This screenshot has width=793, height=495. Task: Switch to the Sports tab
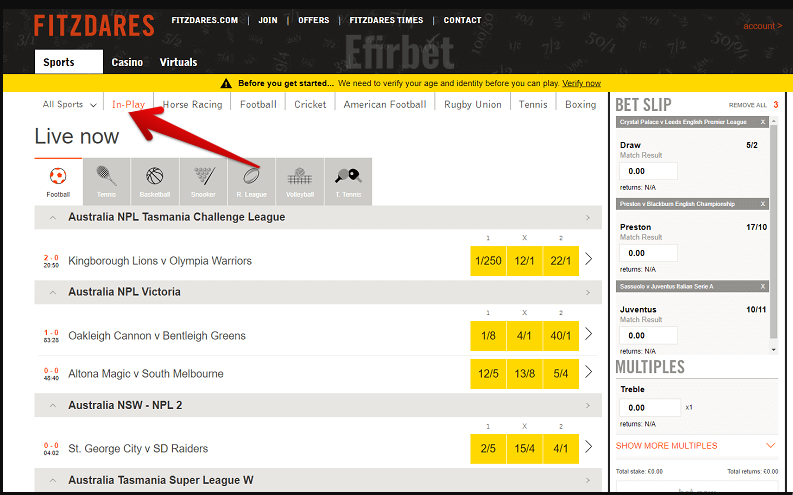tap(69, 62)
